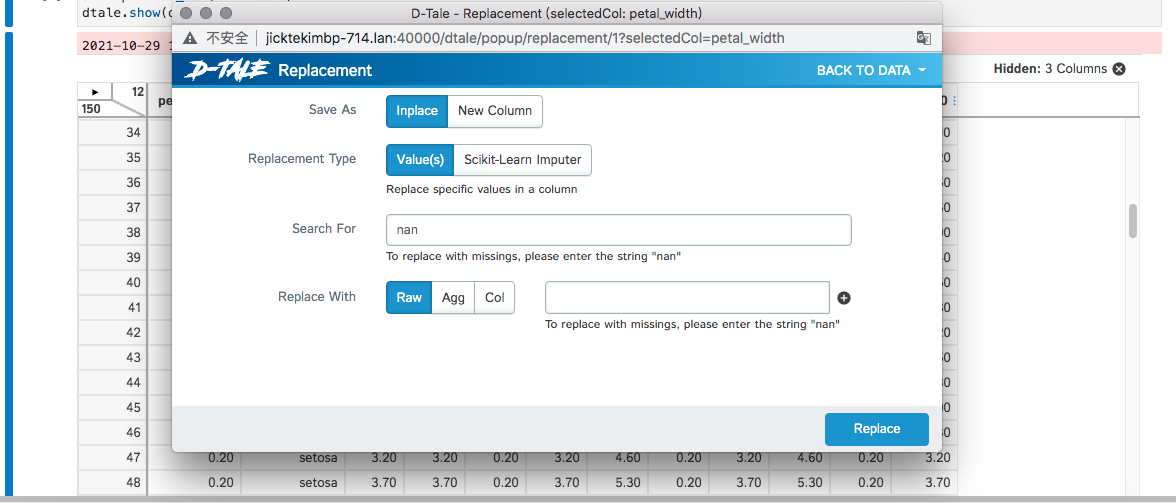This screenshot has height=503, width=1176.
Task: Select Inplace save option
Action: pyautogui.click(x=417, y=111)
